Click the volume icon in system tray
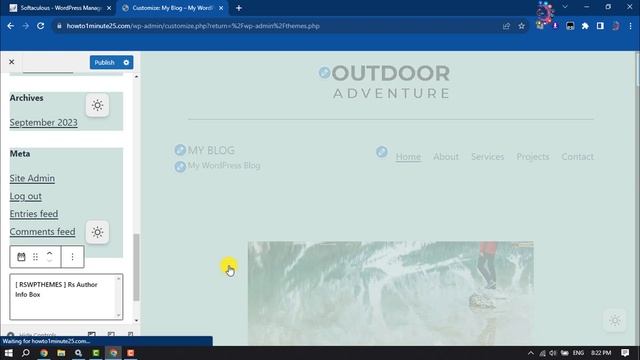Screen dimensions: 640x360 click(x=553, y=353)
